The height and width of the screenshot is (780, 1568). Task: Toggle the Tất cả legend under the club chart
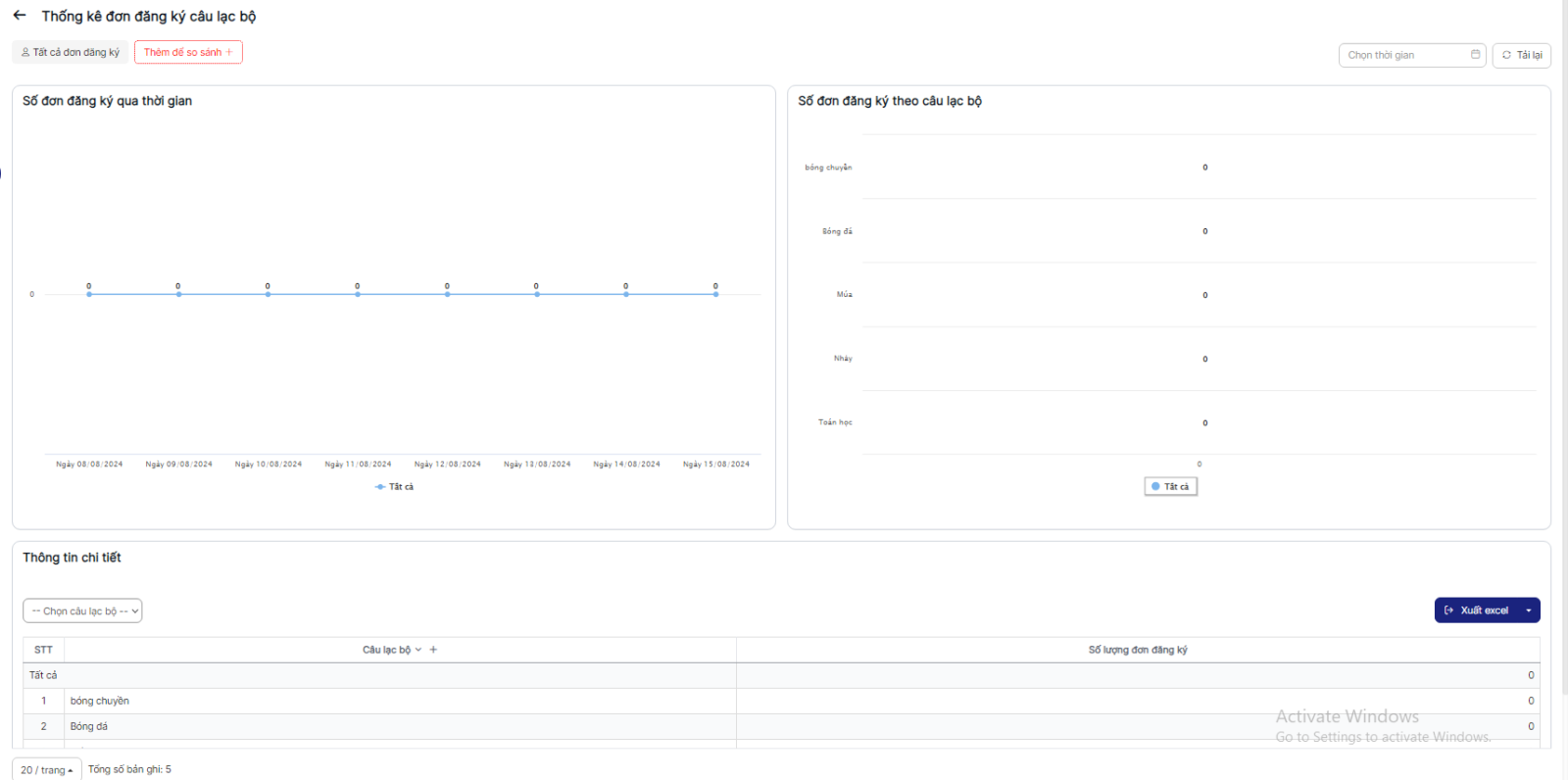(1171, 487)
